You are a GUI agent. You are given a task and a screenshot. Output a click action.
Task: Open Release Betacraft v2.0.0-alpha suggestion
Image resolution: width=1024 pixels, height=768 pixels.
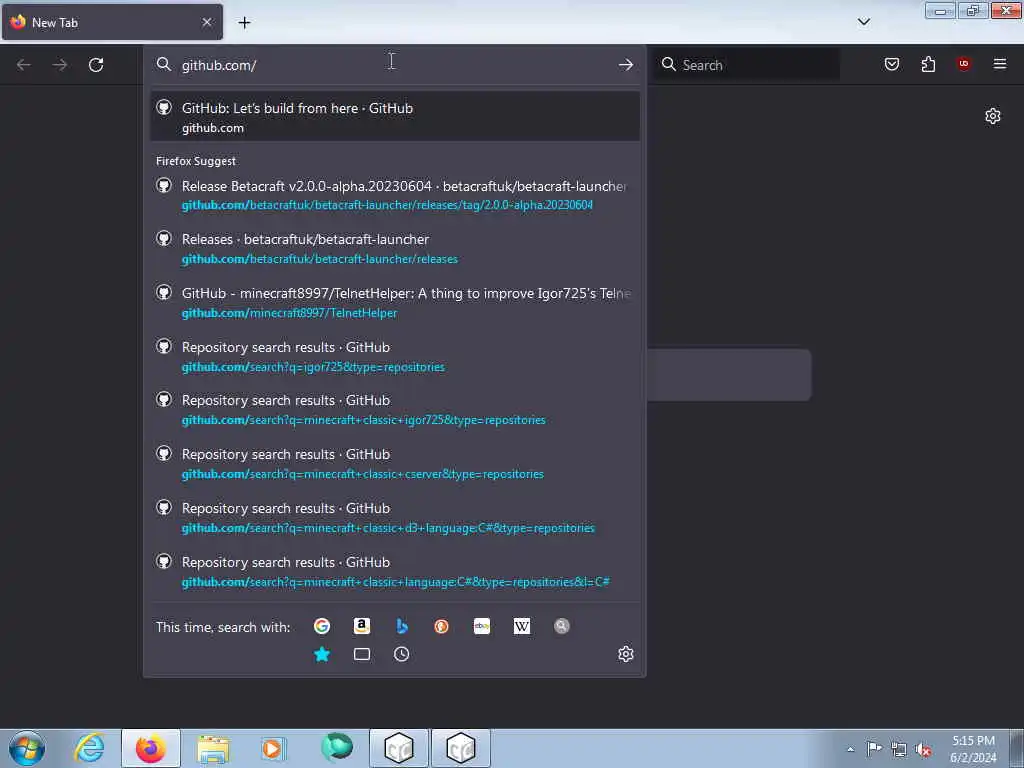(395, 195)
